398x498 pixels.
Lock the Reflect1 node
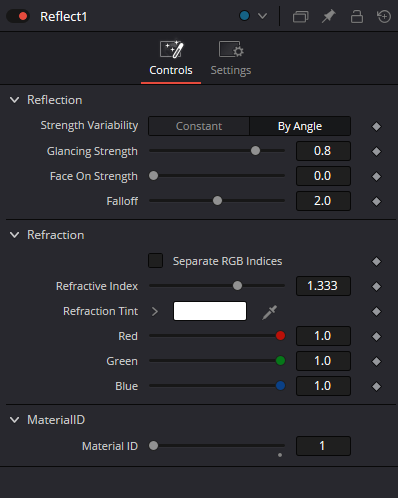[x=357, y=16]
